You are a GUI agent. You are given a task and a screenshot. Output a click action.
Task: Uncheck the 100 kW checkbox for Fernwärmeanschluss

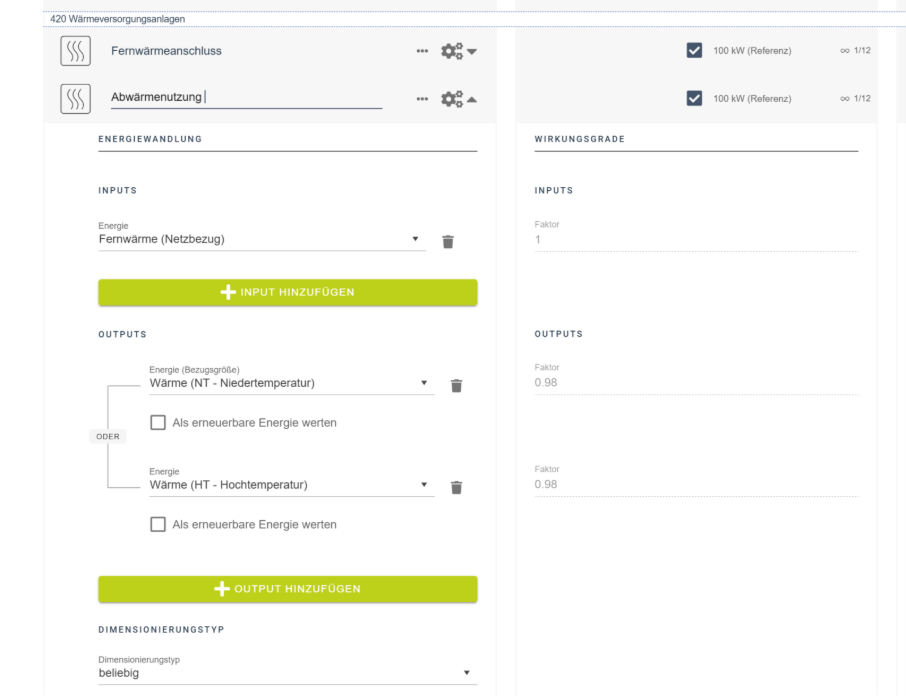pyautogui.click(x=694, y=51)
